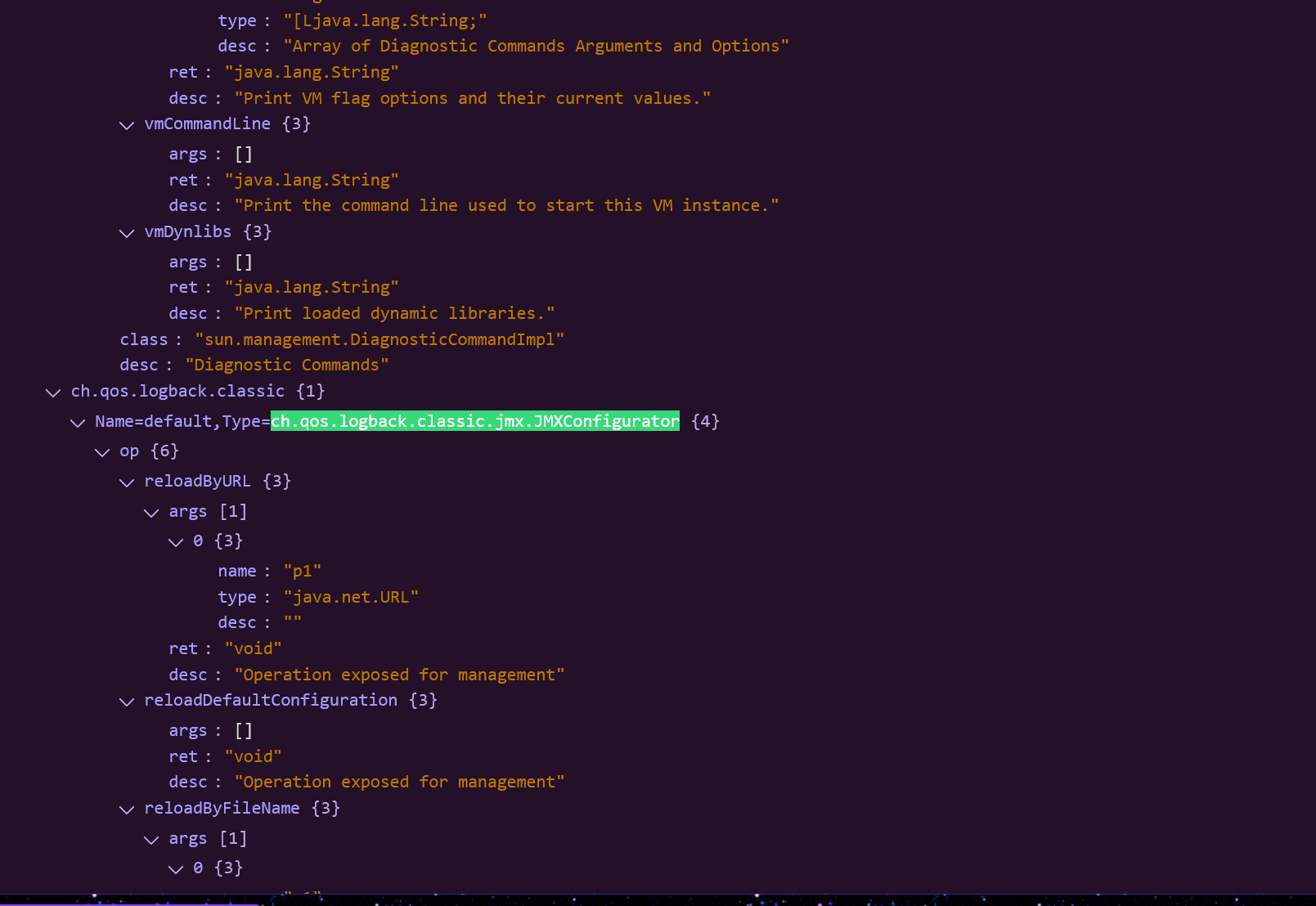Select the vmCommandLine key label
This screenshot has width=1316, height=906.
coord(208,123)
